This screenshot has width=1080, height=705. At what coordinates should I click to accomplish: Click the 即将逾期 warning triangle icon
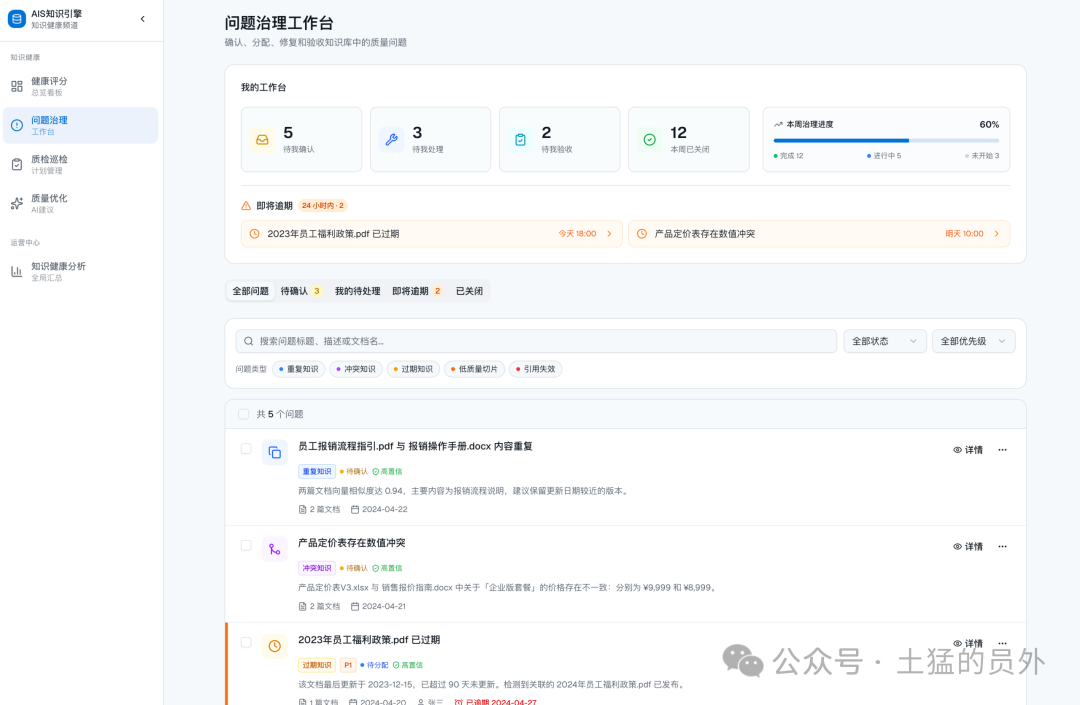[x=246, y=206]
